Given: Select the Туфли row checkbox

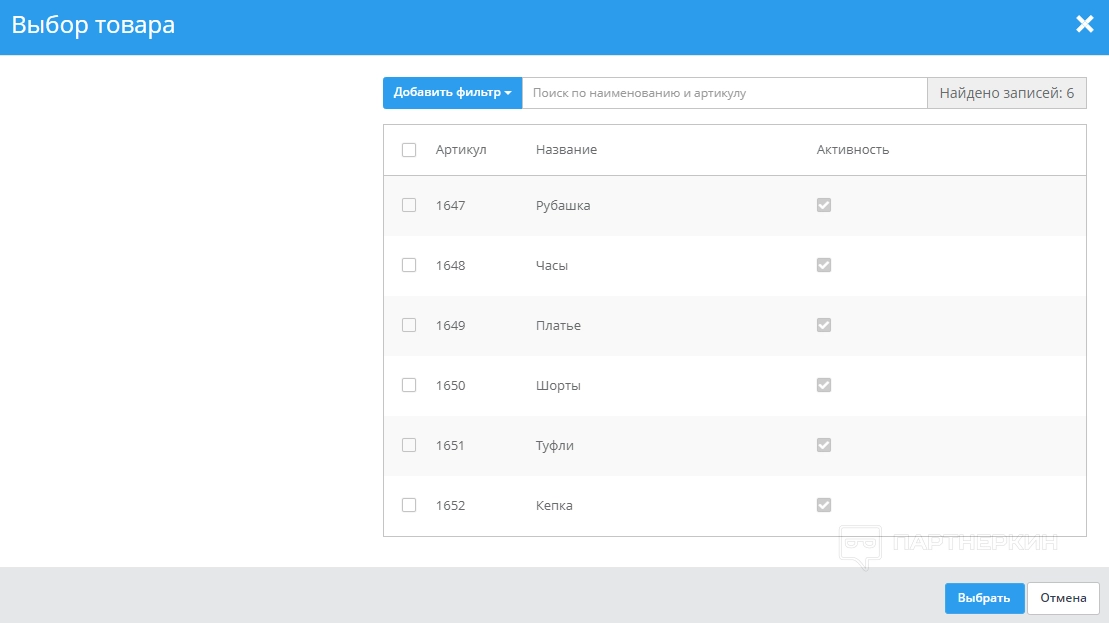Looking at the screenshot, I should [x=409, y=445].
